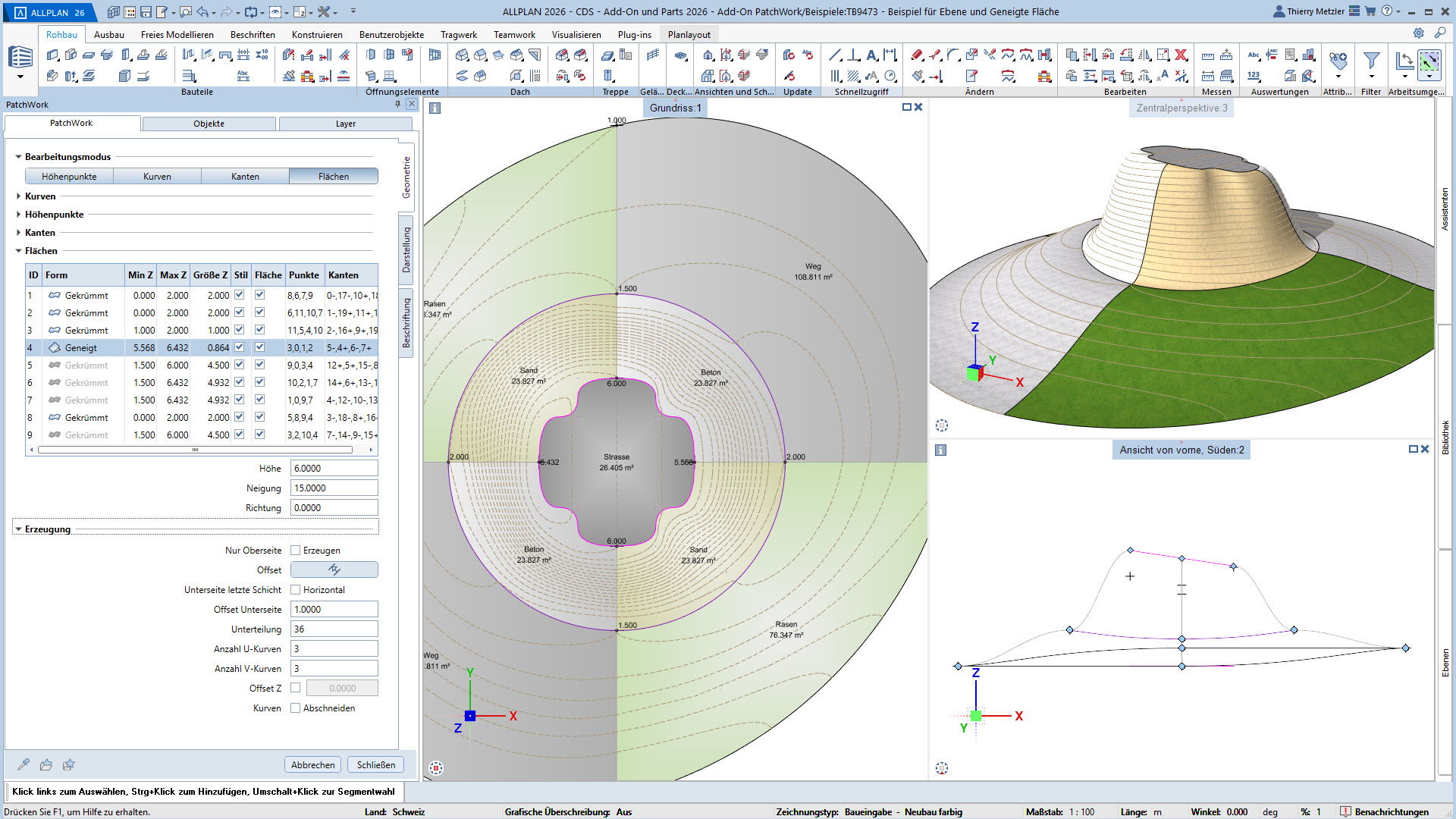Select the Kanten editing mode button
The height and width of the screenshot is (819, 1456).
(x=245, y=177)
